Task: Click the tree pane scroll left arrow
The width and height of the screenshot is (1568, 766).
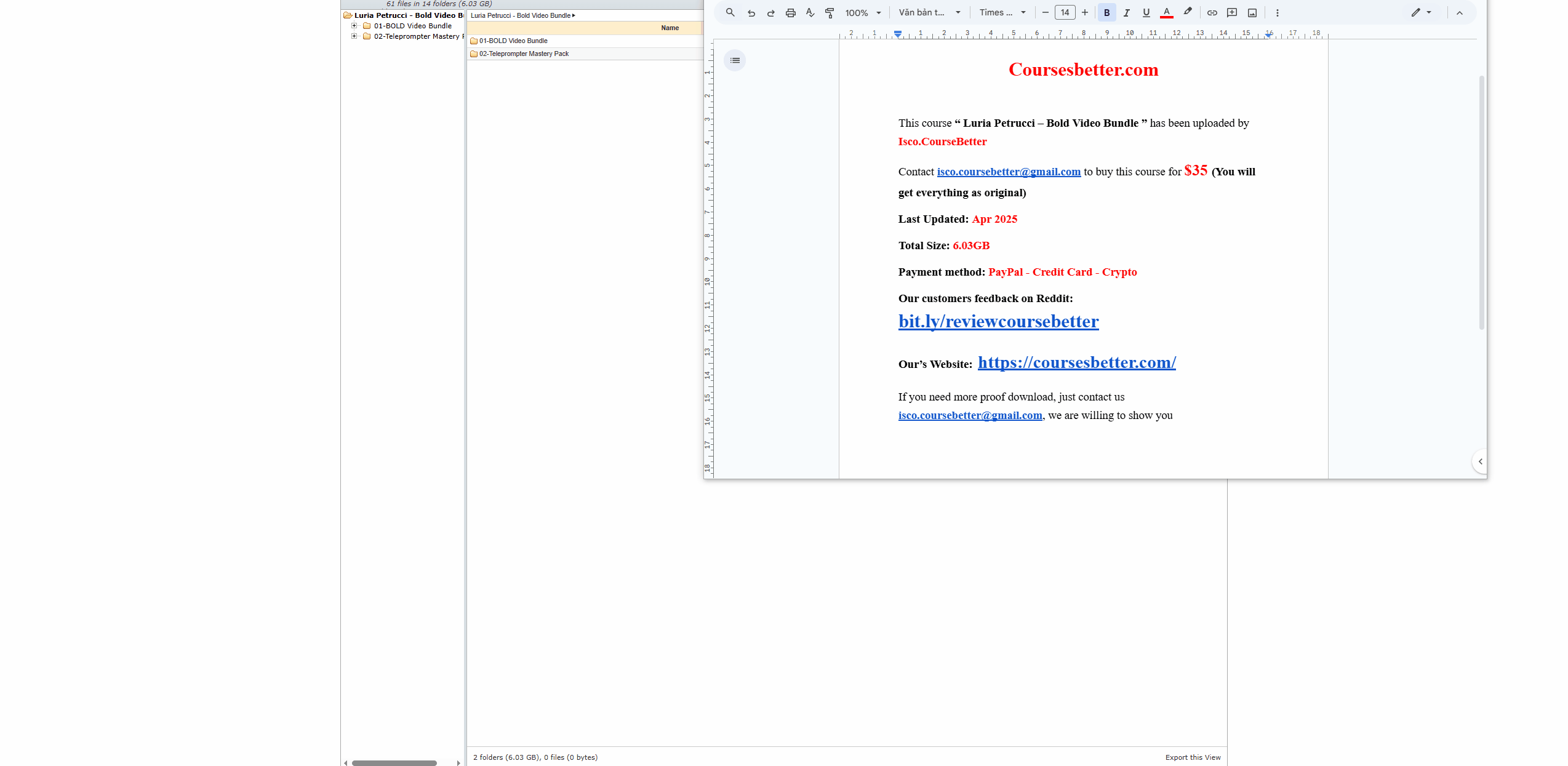Action: [346, 763]
